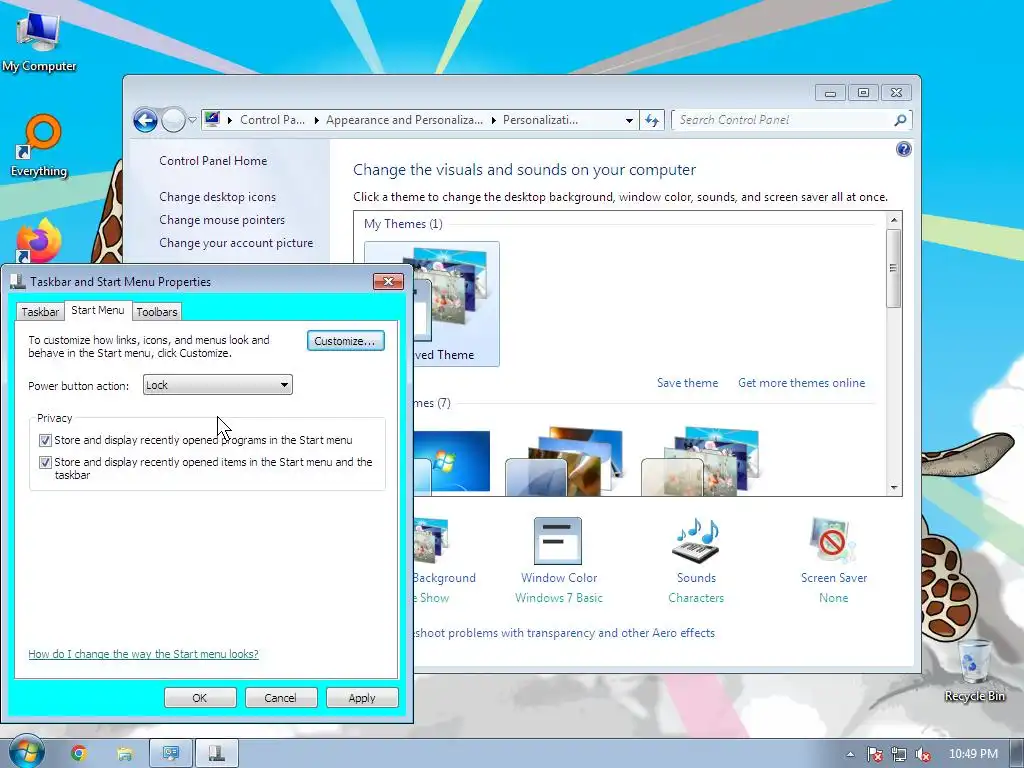The image size is (1024, 768).
Task: Click Cancel in Taskbar Properties dialog
Action: [281, 697]
